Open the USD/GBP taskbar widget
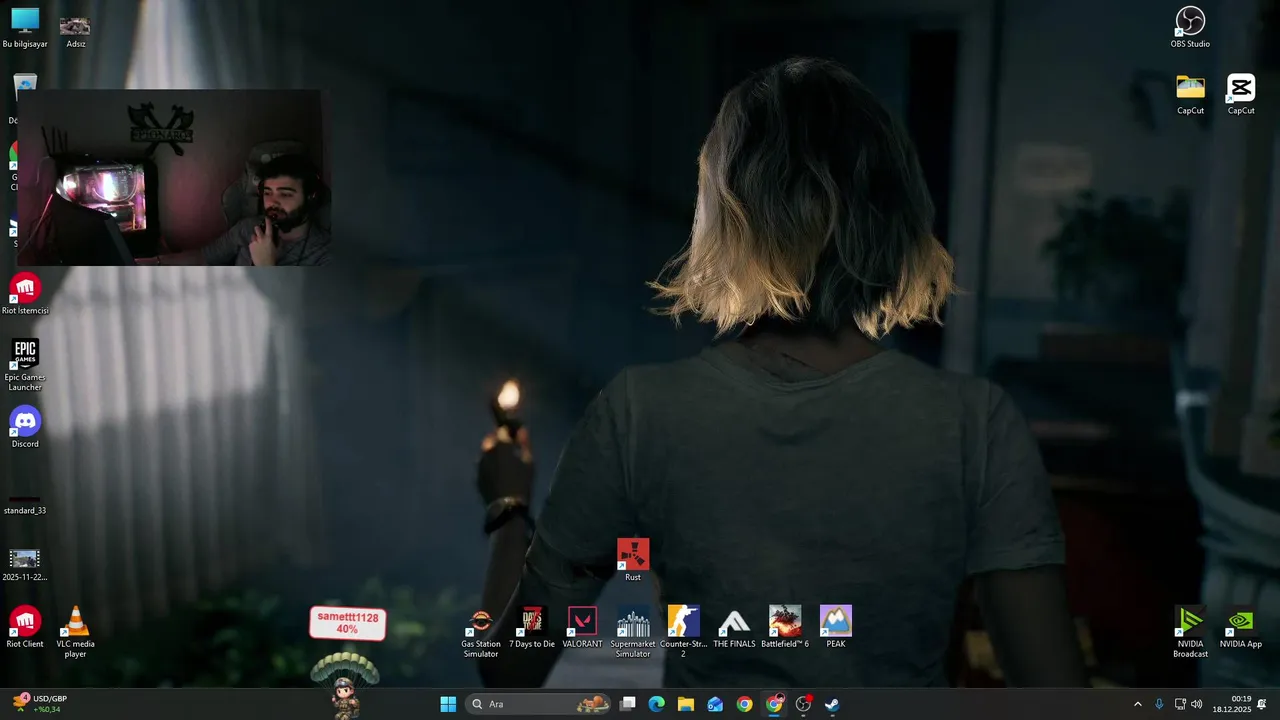1280x720 pixels. click(40, 704)
